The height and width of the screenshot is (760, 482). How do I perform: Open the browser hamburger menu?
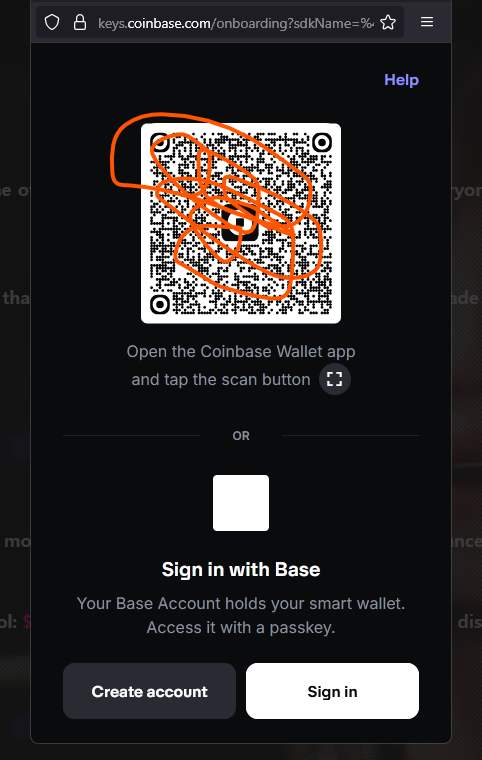pos(427,22)
